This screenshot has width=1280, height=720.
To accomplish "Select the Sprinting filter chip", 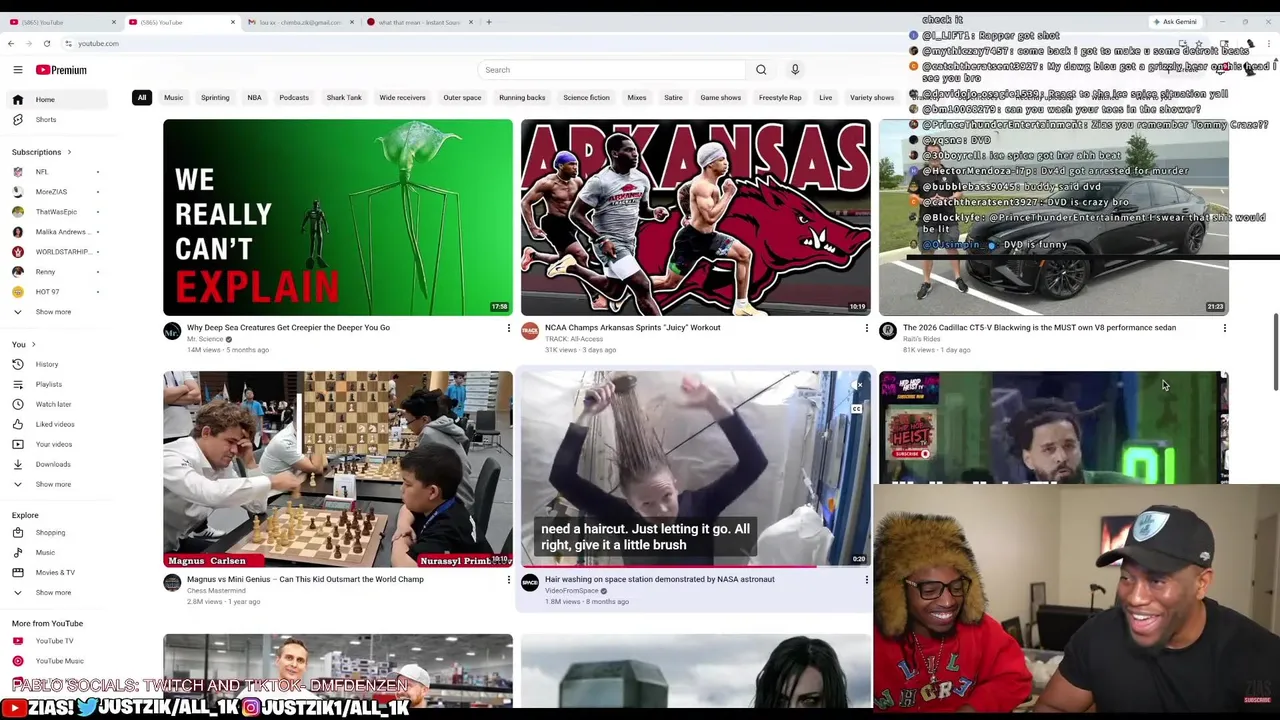I will coord(215,97).
